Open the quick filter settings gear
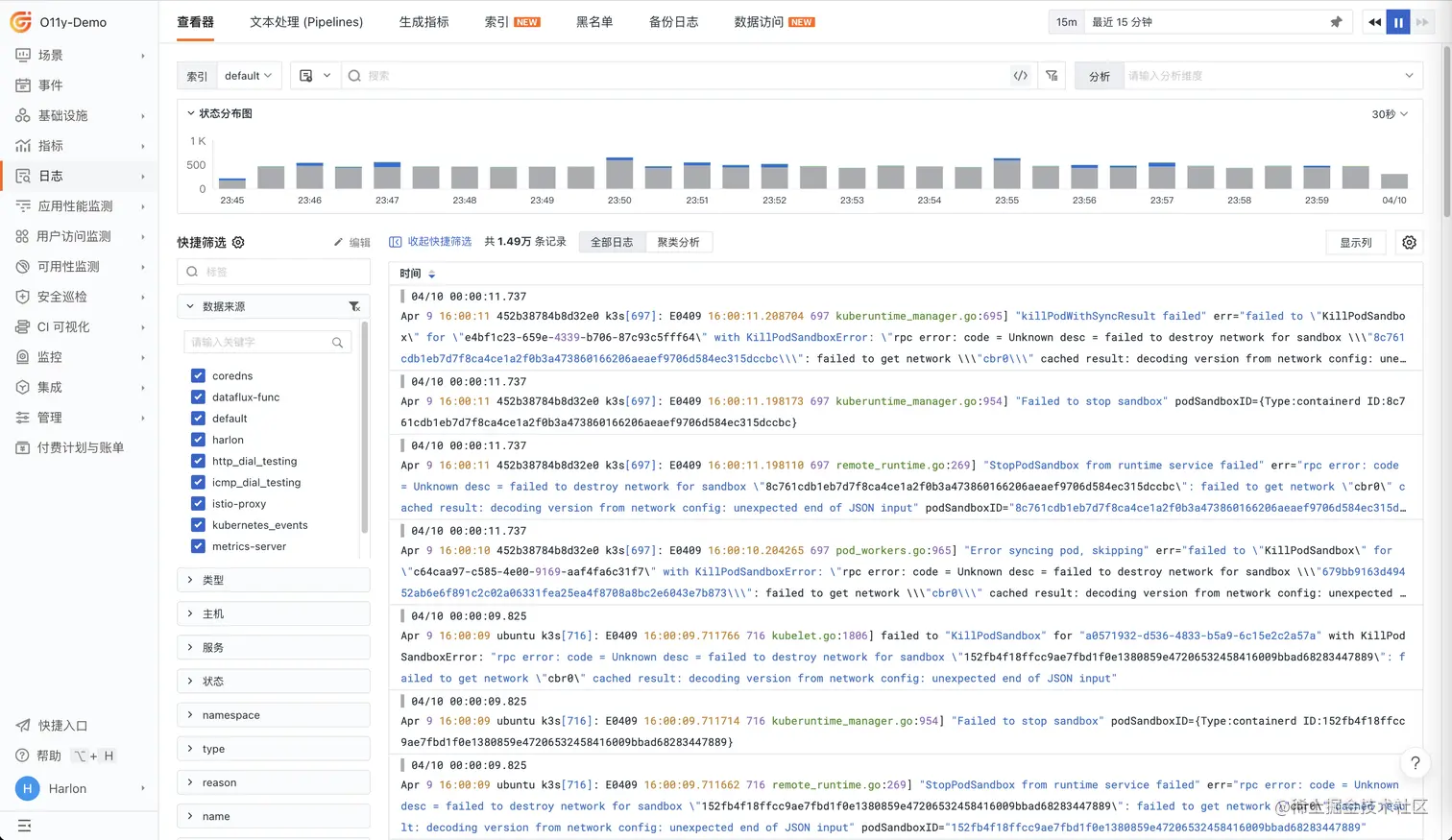Image resolution: width=1452 pixels, height=840 pixels. point(238,243)
